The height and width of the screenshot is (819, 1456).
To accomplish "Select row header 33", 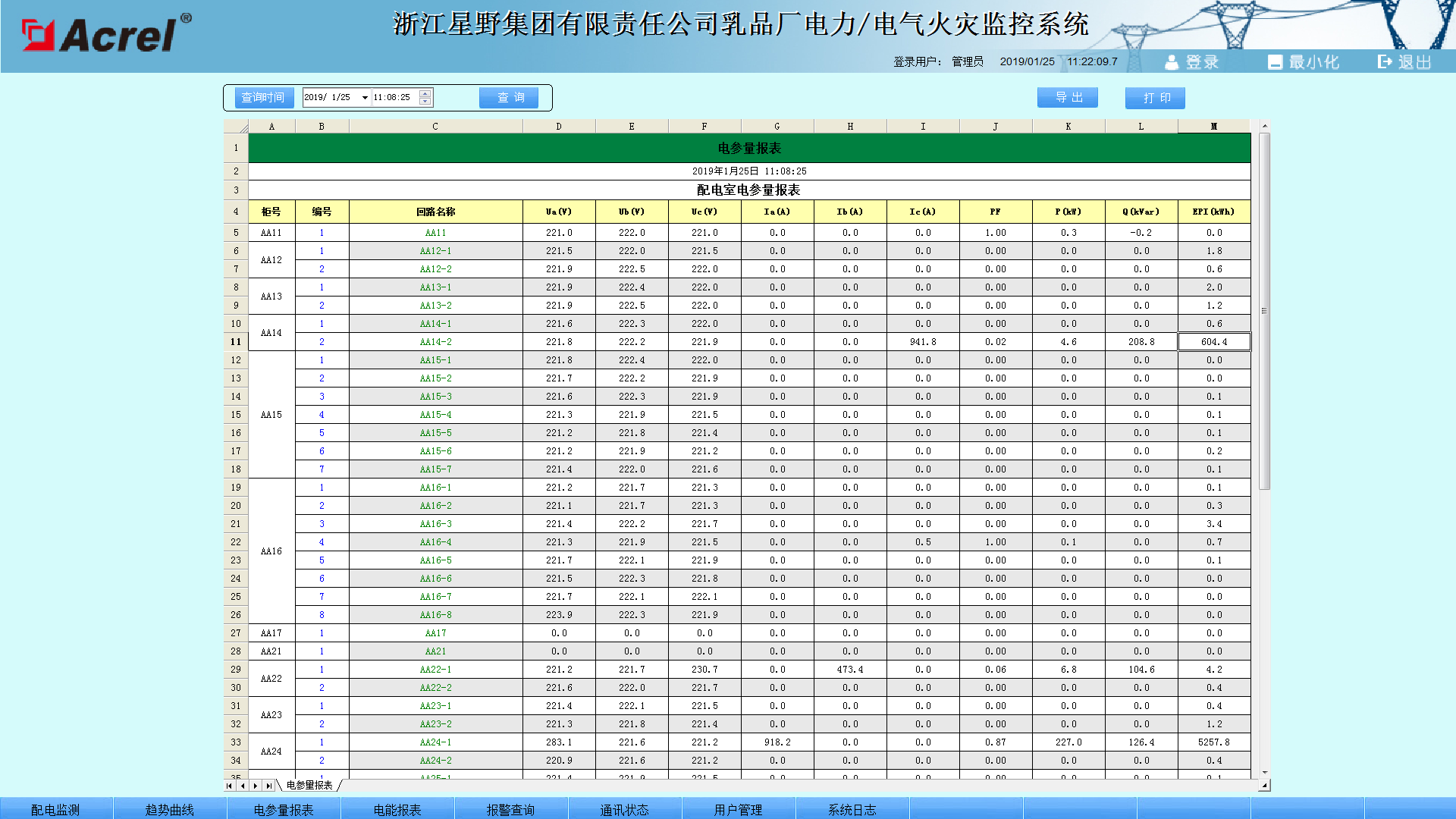I will [x=236, y=742].
